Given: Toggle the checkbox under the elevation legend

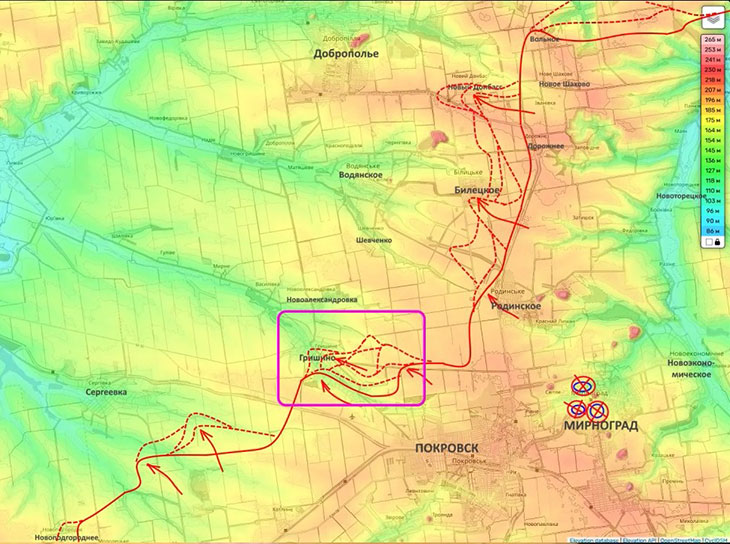Looking at the screenshot, I should point(708,242).
